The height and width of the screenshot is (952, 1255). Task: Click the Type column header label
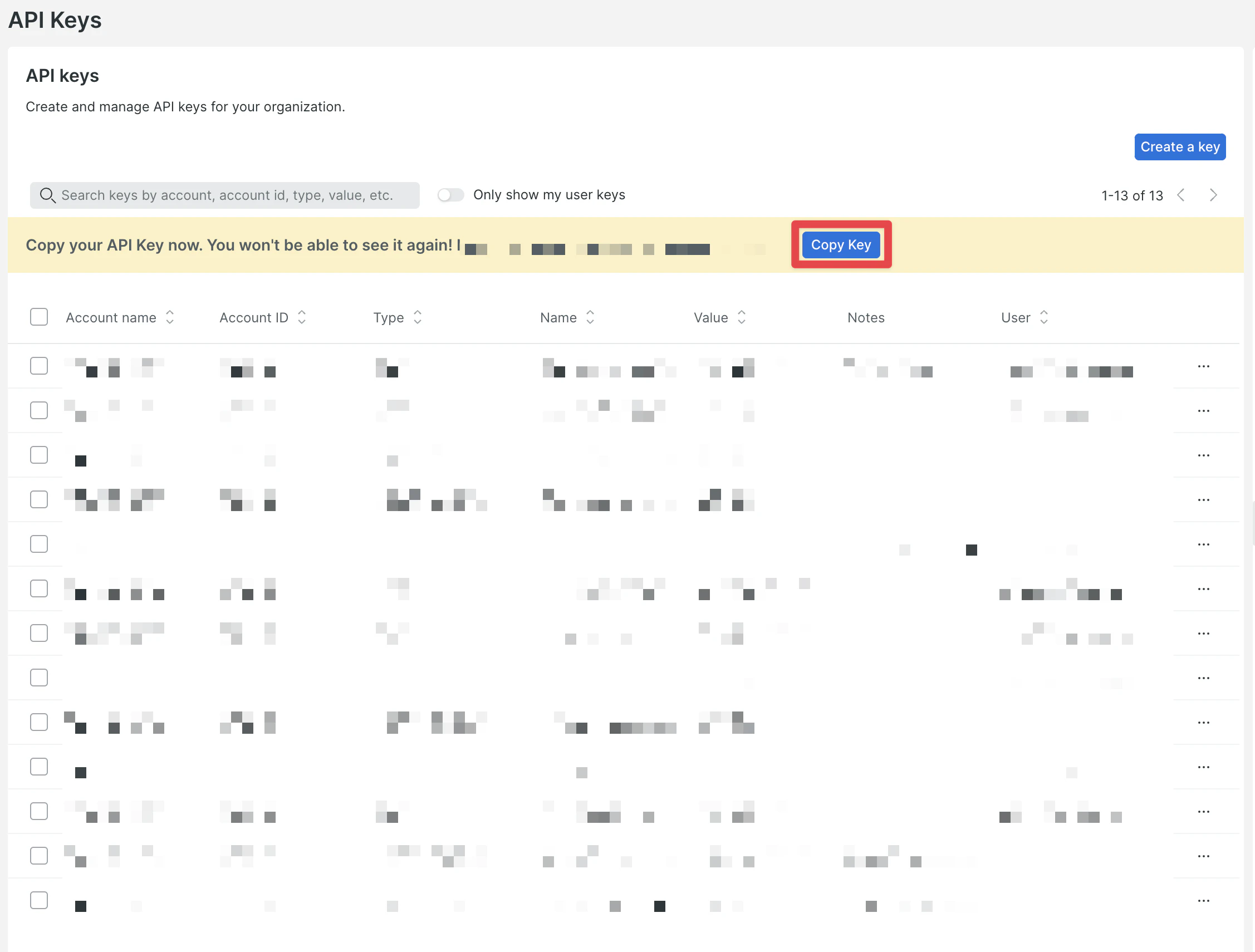click(389, 318)
